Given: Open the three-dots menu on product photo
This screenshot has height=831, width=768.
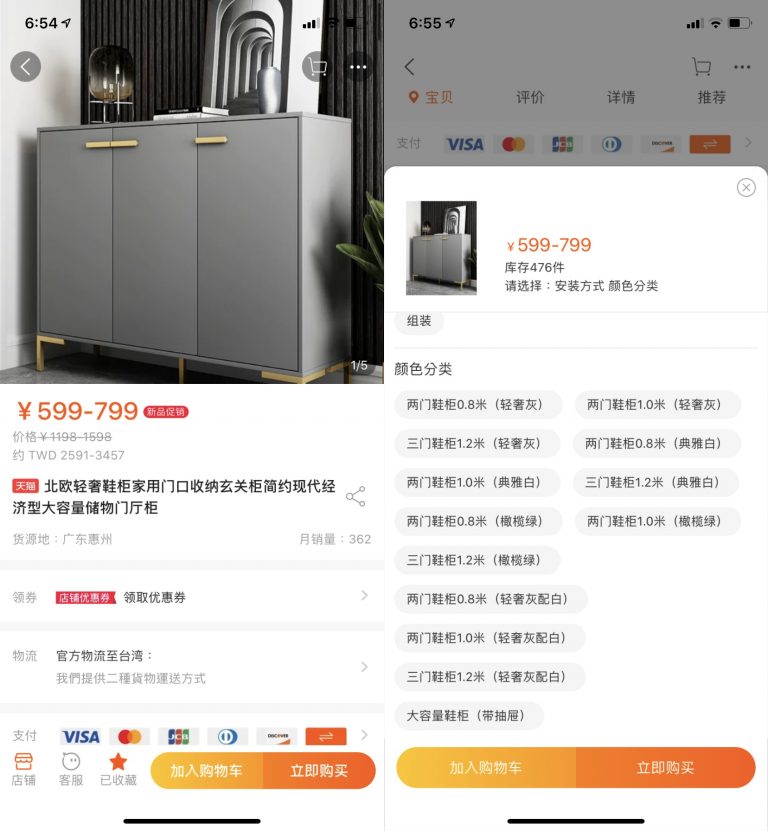Looking at the screenshot, I should point(358,67).
